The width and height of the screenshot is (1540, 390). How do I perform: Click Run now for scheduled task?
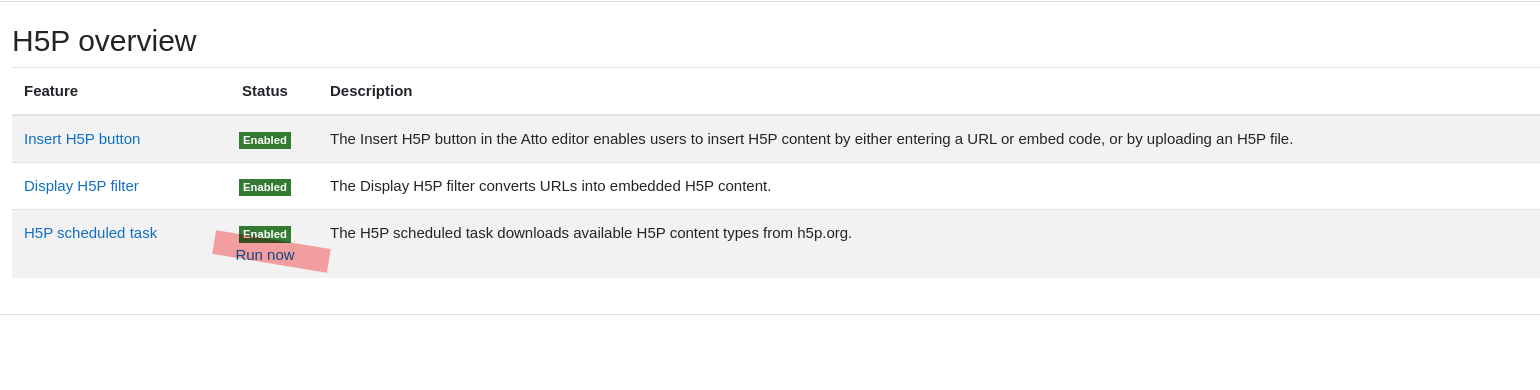[265, 255]
